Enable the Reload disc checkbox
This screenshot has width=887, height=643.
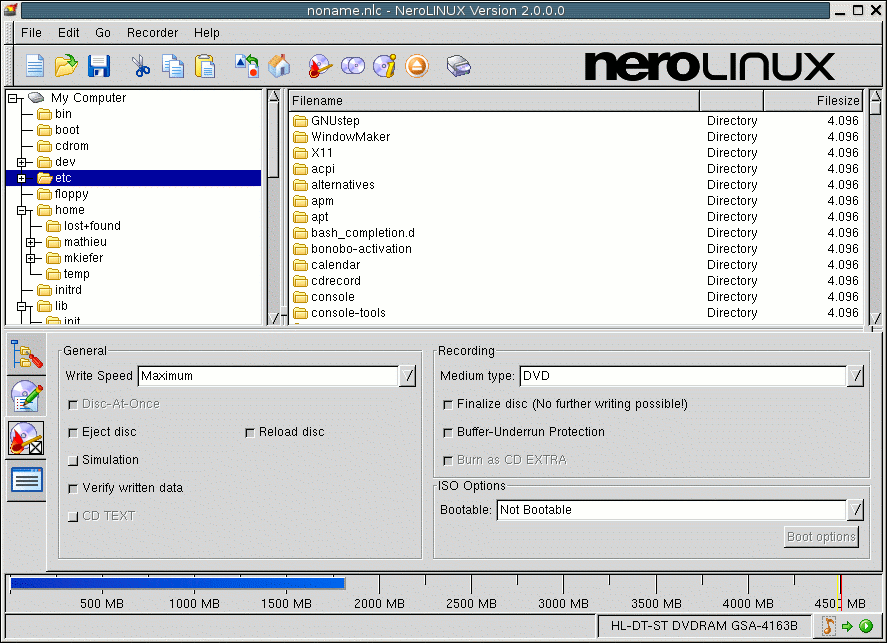coord(249,433)
